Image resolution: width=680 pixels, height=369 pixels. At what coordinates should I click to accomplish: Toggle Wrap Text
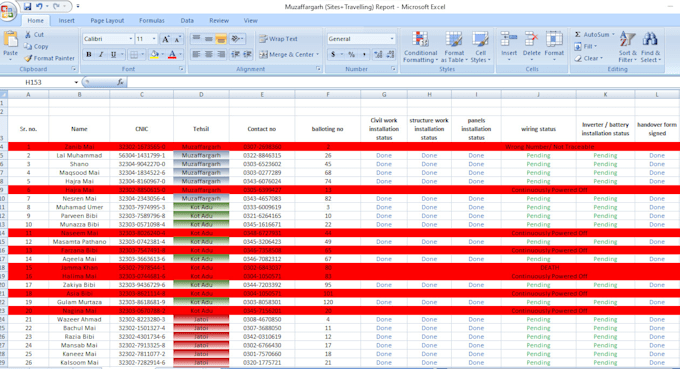click(x=278, y=39)
